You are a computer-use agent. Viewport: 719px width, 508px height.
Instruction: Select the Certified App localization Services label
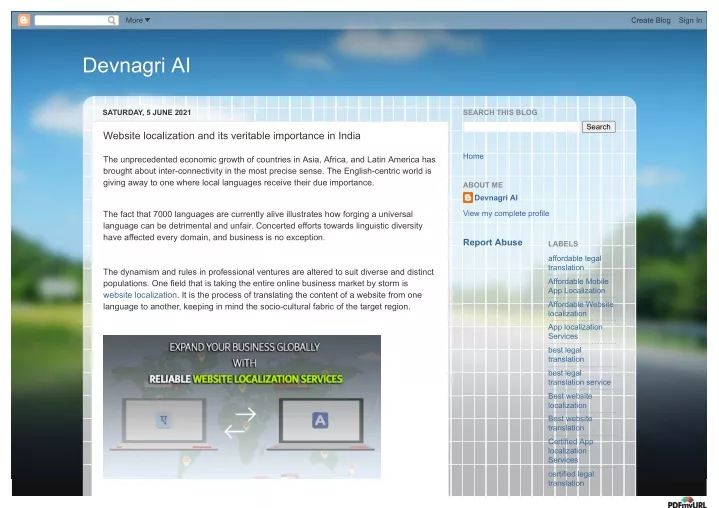click(x=570, y=451)
